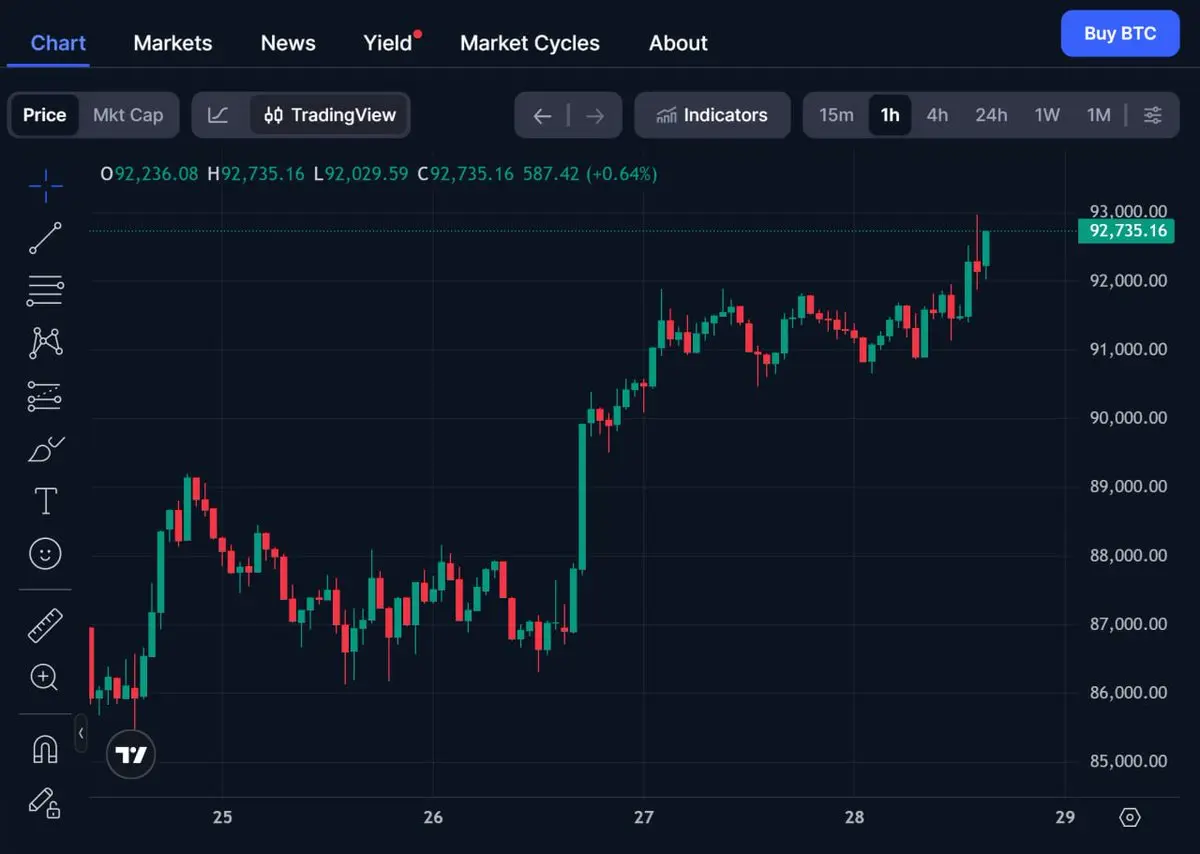Open the About tab
The image size is (1200, 854).
[x=678, y=43]
